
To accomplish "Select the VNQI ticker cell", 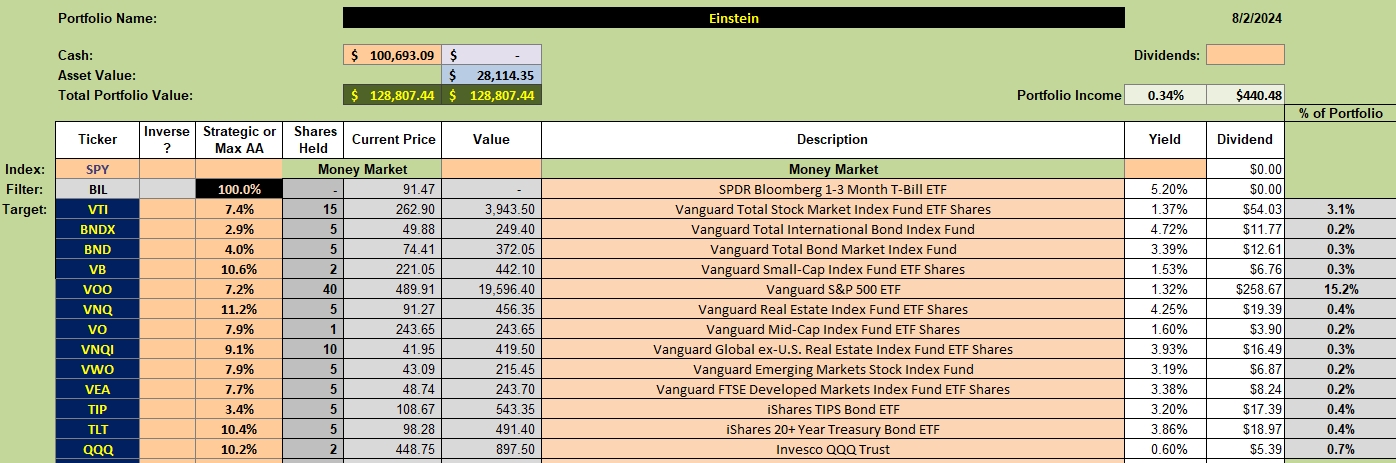I will click(97, 349).
